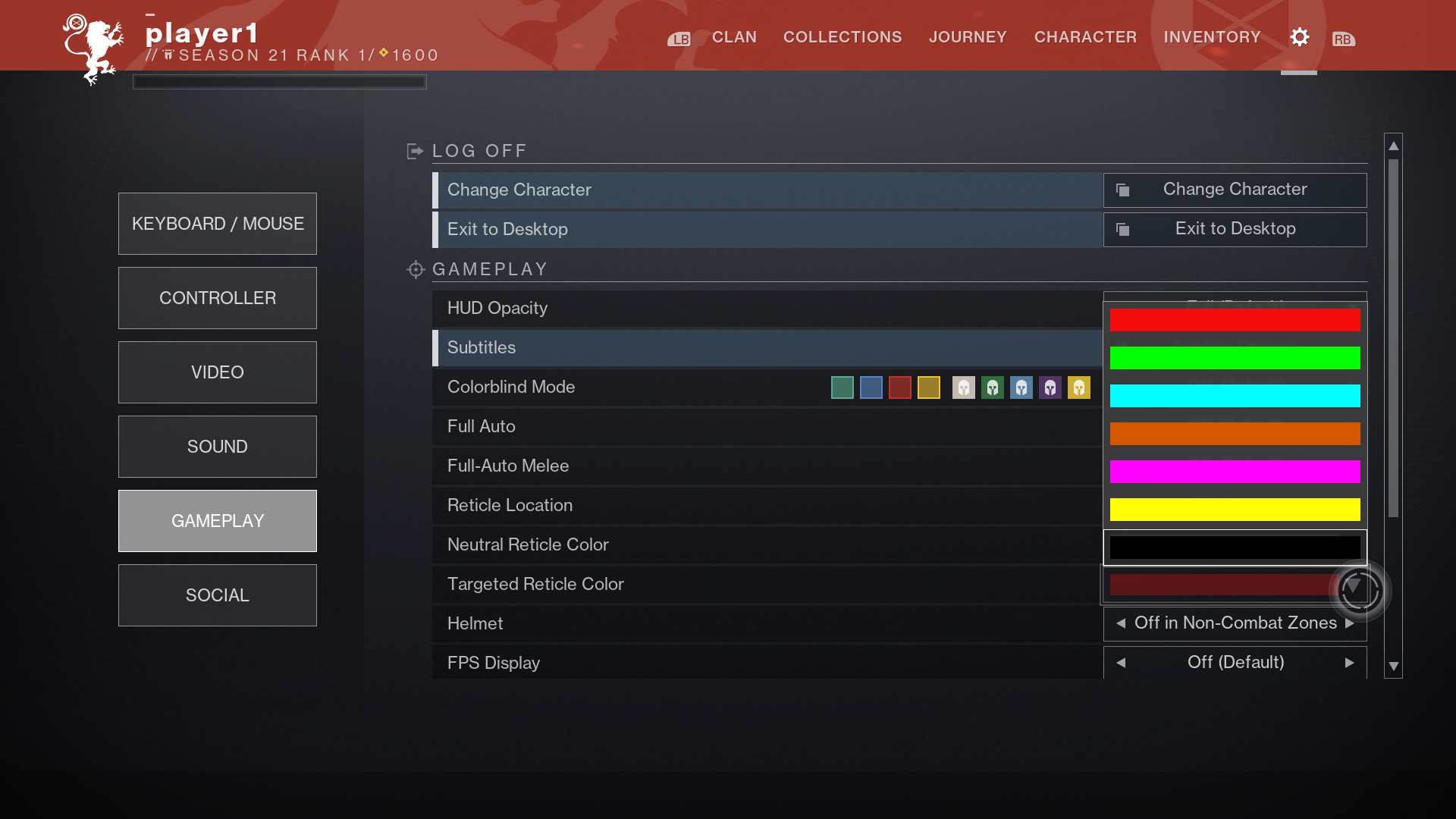Select the second skull colorblind mode icon
This screenshot has width=1456, height=819.
coord(993,387)
